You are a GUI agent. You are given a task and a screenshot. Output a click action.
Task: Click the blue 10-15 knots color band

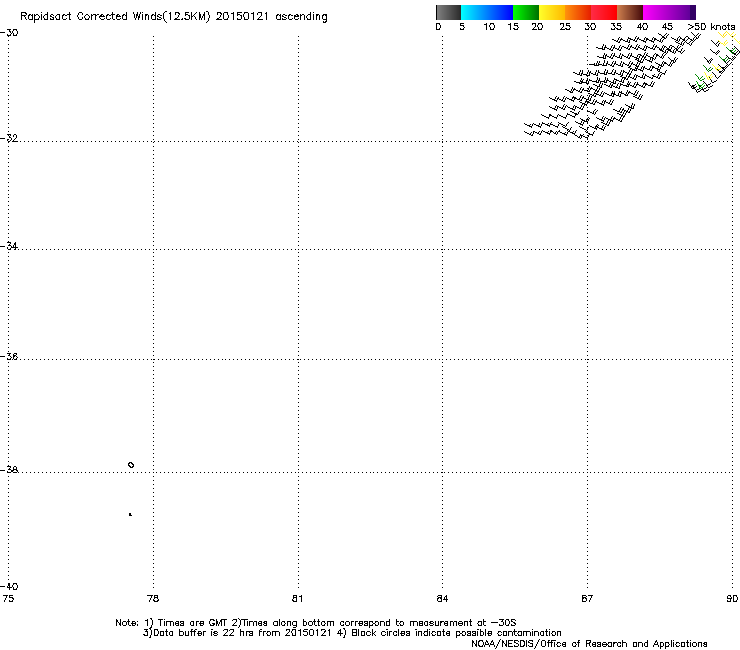pos(500,12)
